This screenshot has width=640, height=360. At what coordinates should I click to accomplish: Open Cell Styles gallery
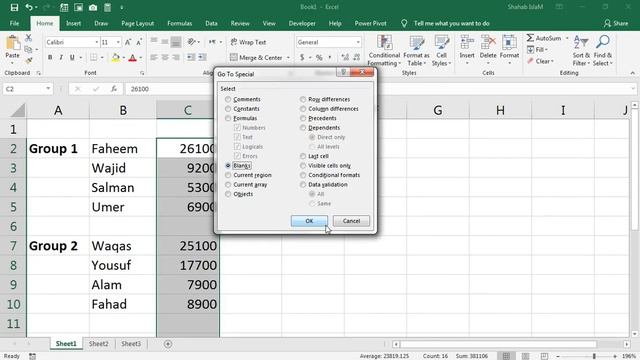[441, 51]
